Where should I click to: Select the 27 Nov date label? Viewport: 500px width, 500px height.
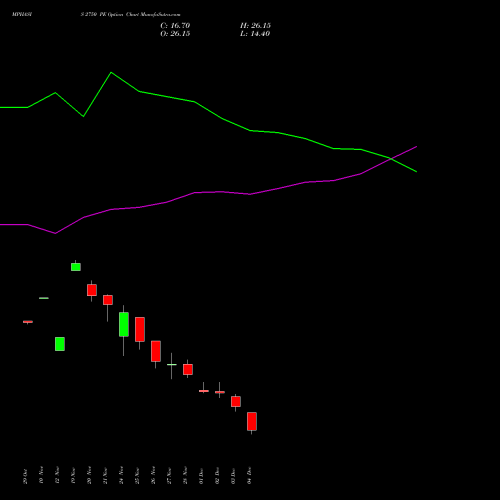point(169,475)
